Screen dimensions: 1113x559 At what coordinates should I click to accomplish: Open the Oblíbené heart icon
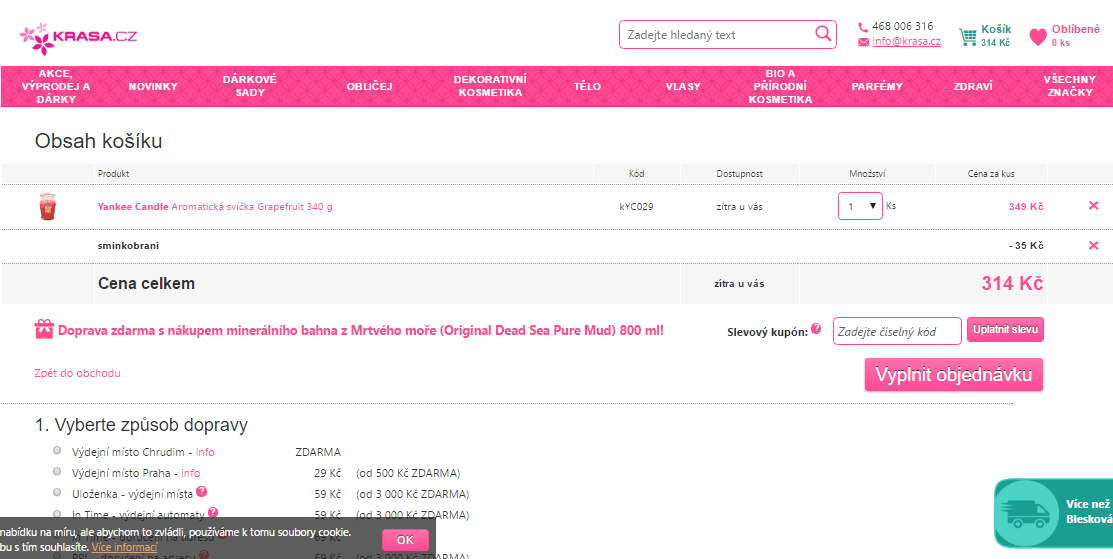[1038, 37]
